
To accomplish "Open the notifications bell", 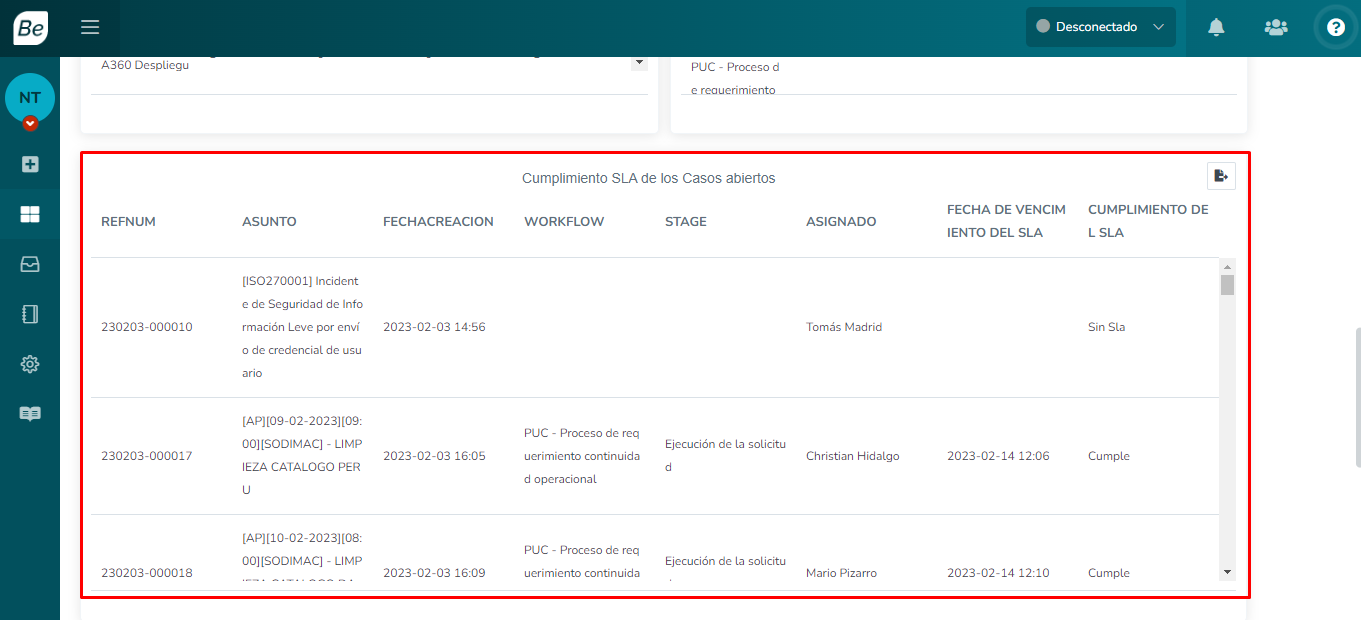I will point(1216,28).
